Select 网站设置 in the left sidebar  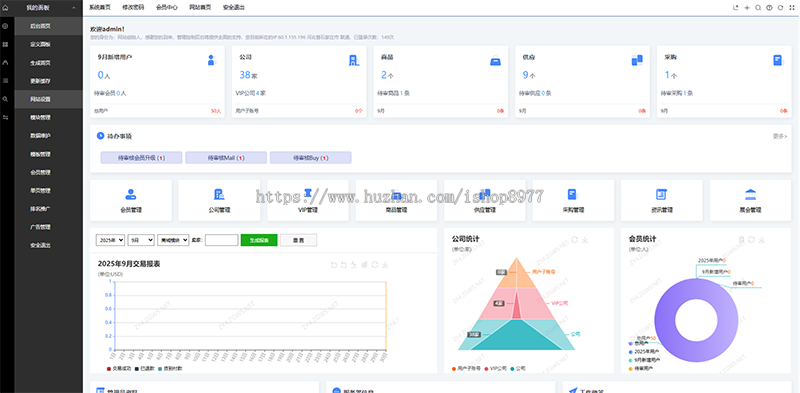tap(48, 99)
